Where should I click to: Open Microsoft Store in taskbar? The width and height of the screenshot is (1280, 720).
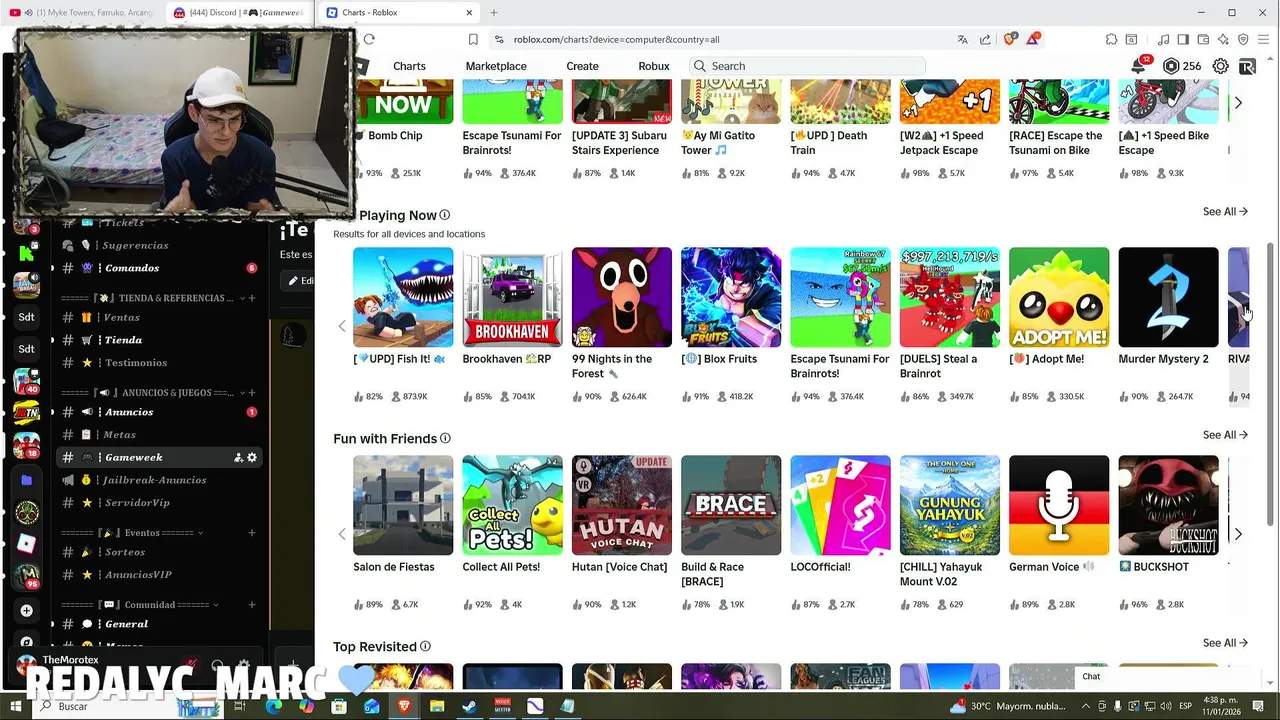[339, 706]
